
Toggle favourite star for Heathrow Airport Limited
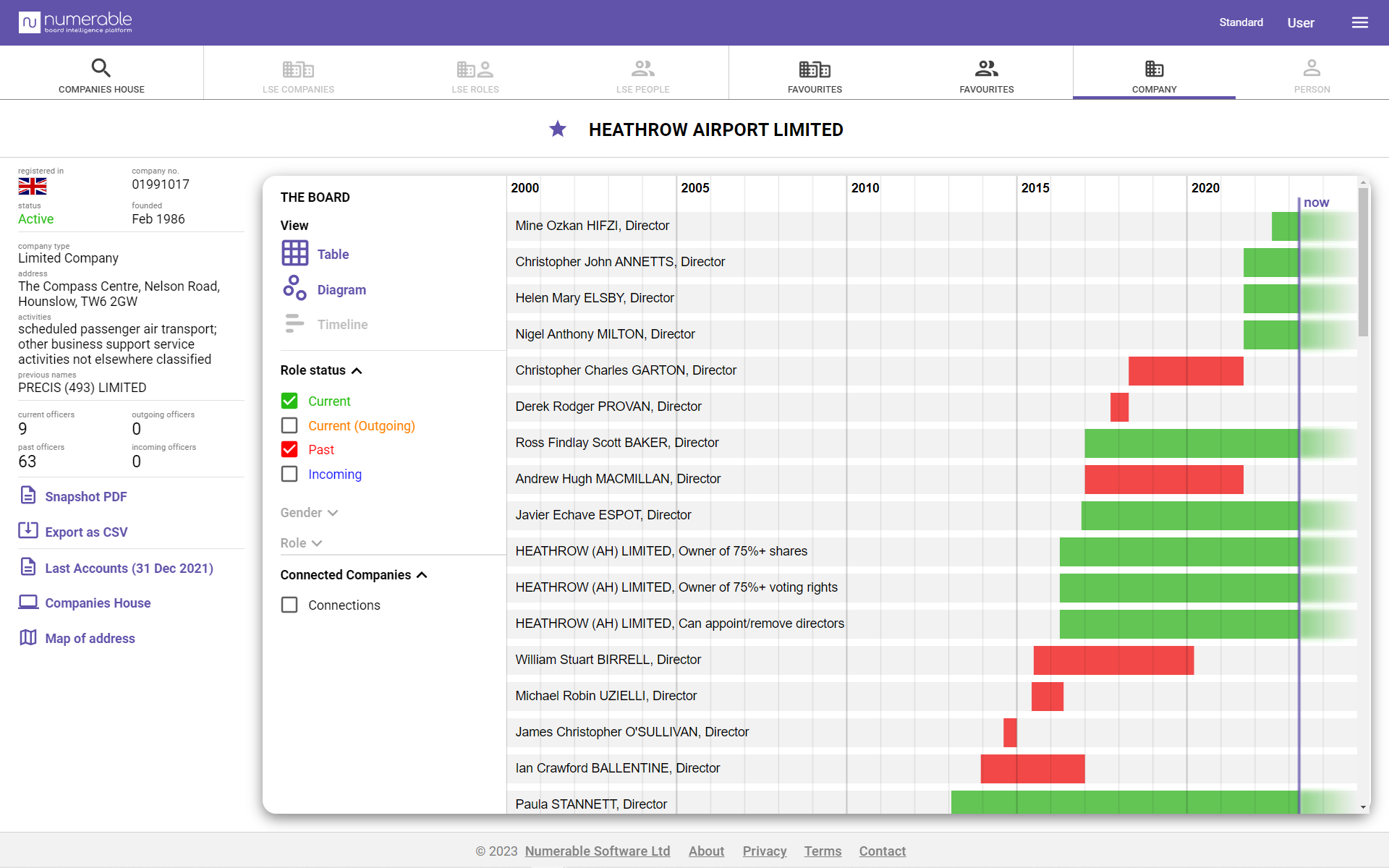coord(558,129)
